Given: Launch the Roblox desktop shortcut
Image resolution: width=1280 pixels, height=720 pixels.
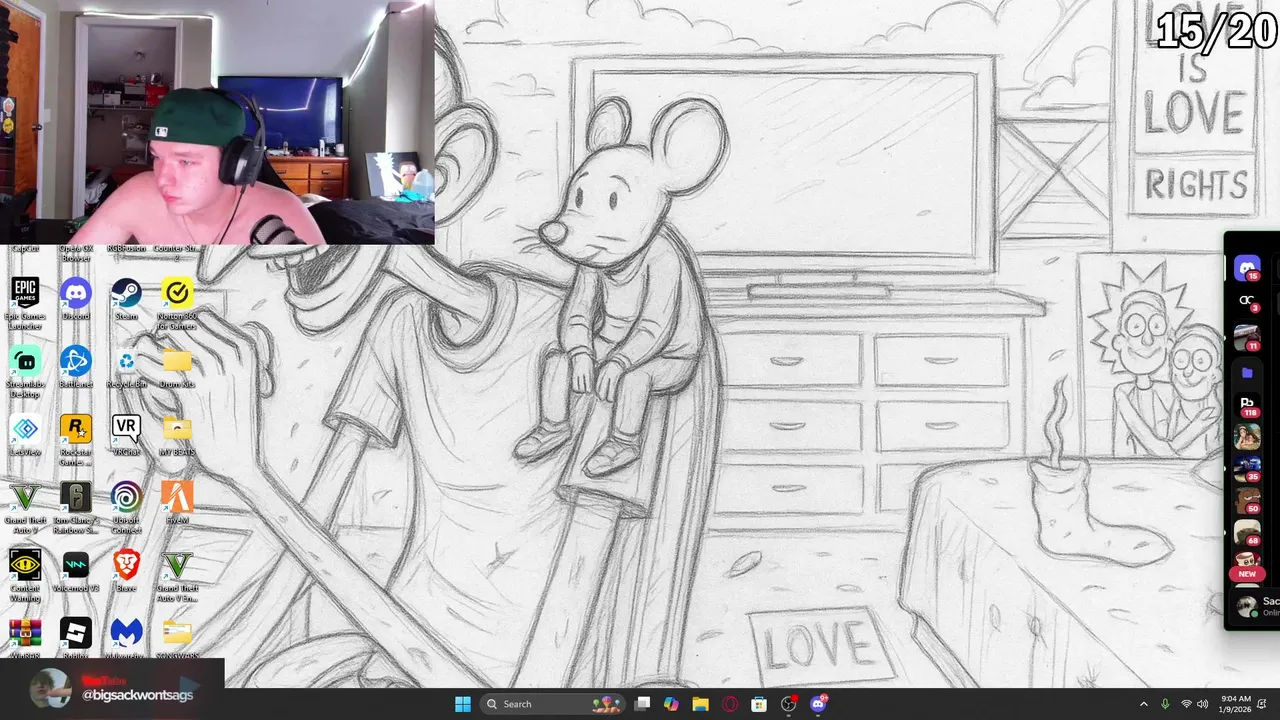Looking at the screenshot, I should tap(76, 638).
